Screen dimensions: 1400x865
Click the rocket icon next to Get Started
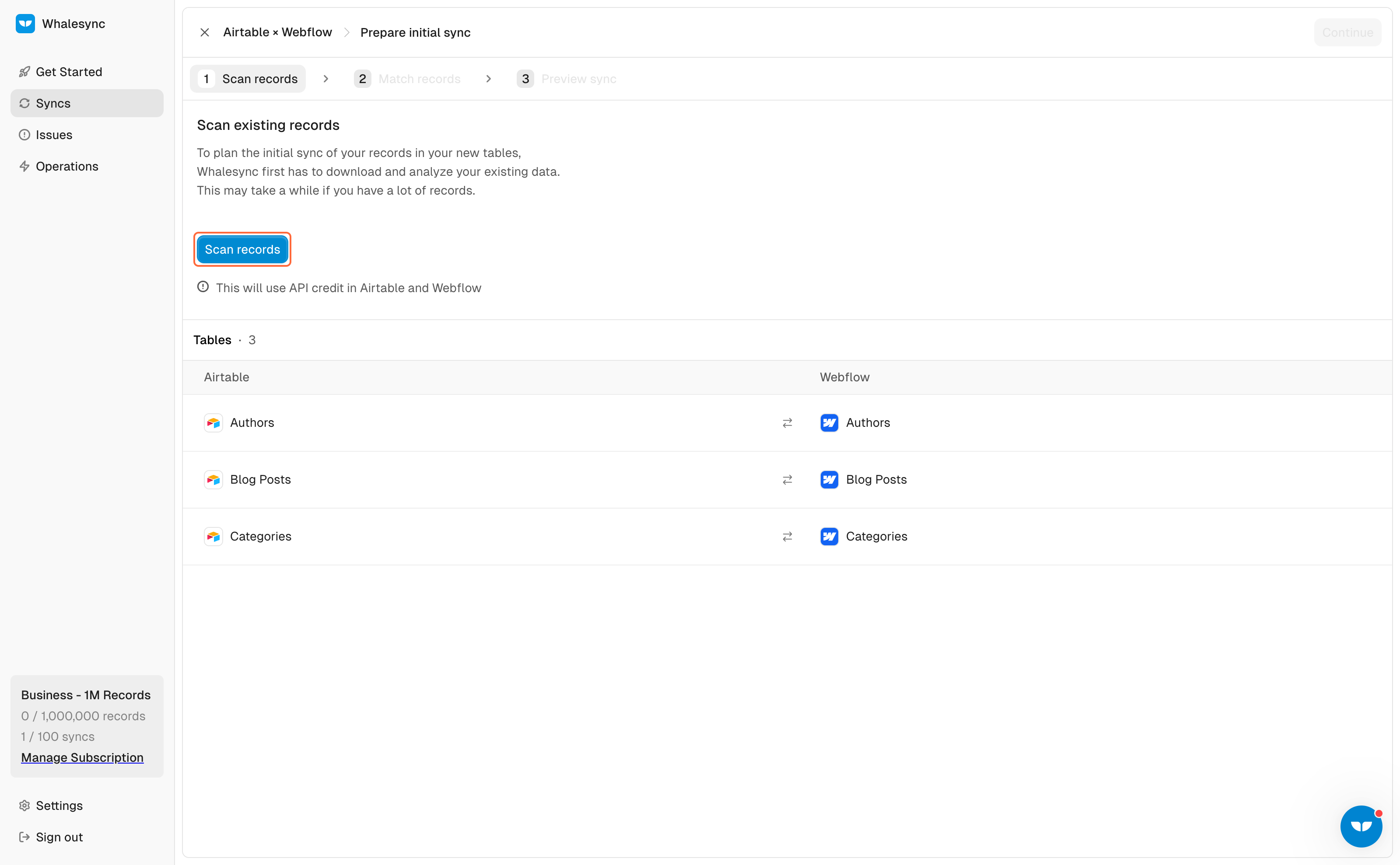24,72
